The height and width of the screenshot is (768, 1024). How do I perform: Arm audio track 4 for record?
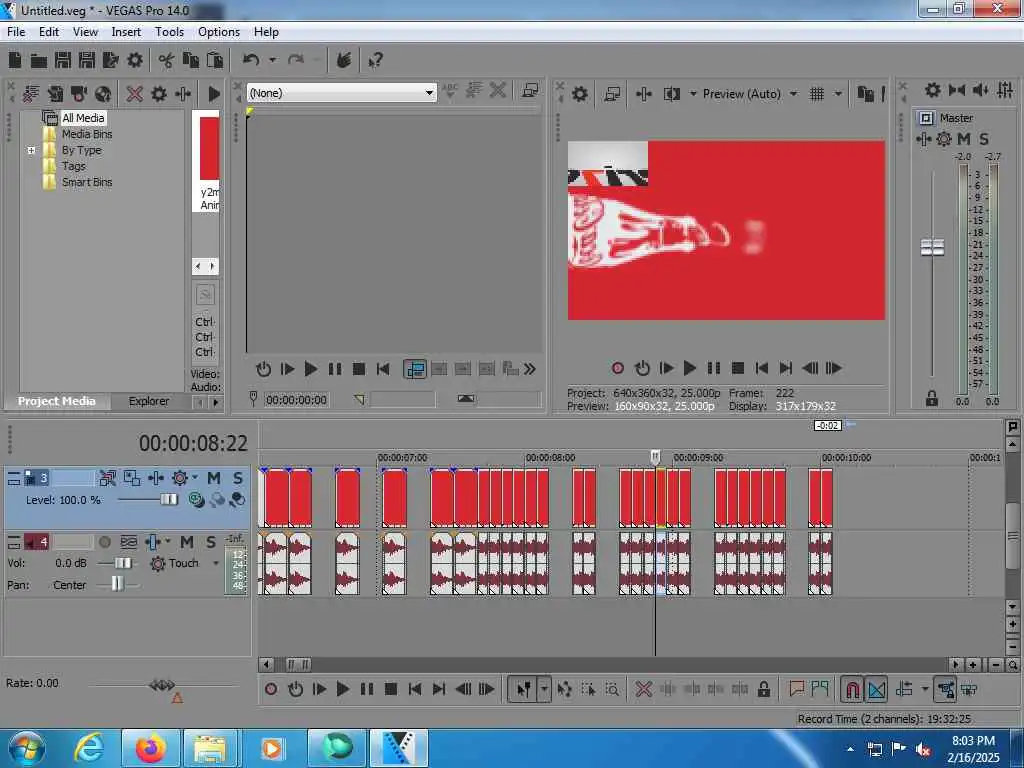104,542
